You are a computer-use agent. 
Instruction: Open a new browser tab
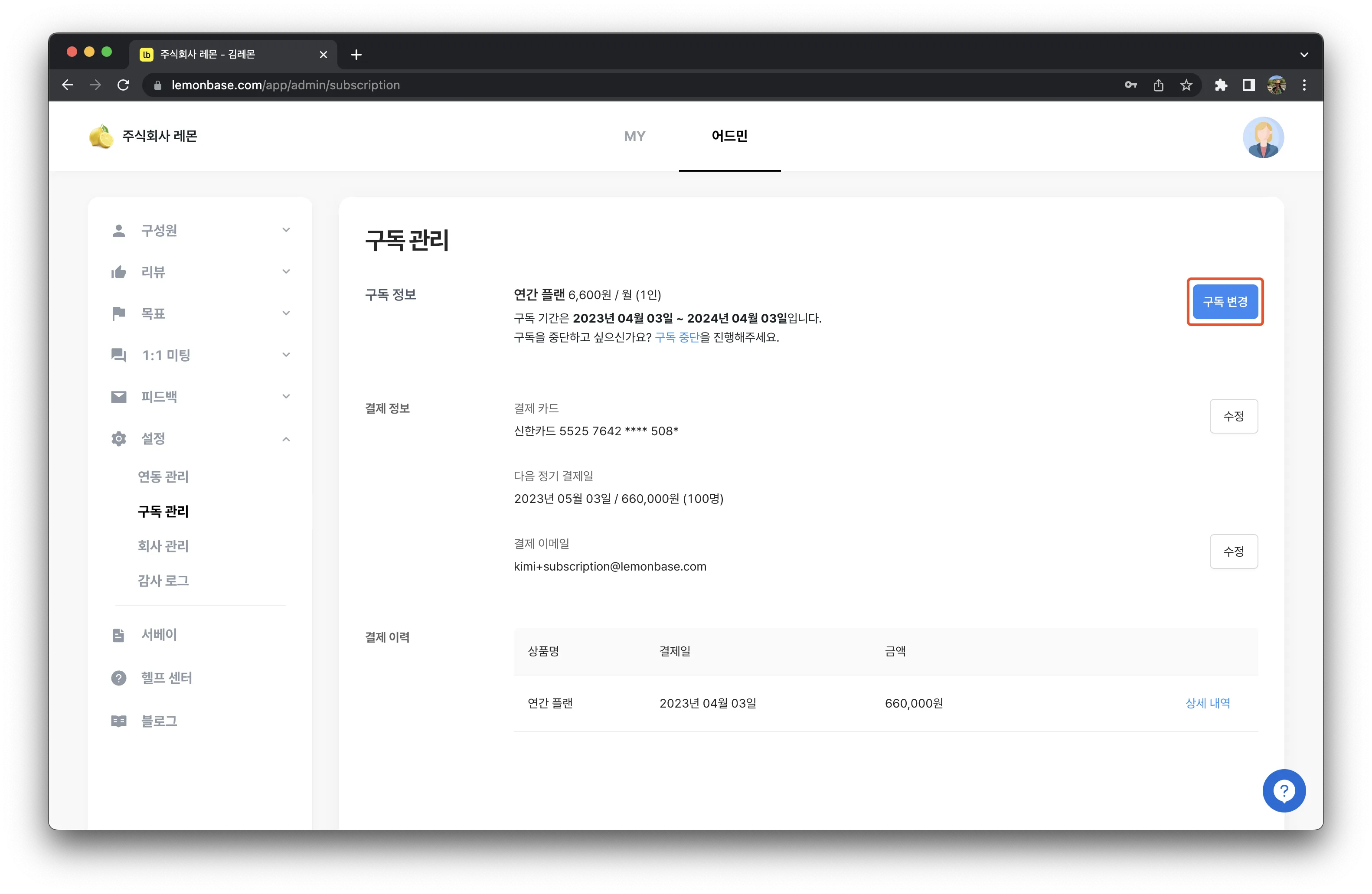coord(356,55)
